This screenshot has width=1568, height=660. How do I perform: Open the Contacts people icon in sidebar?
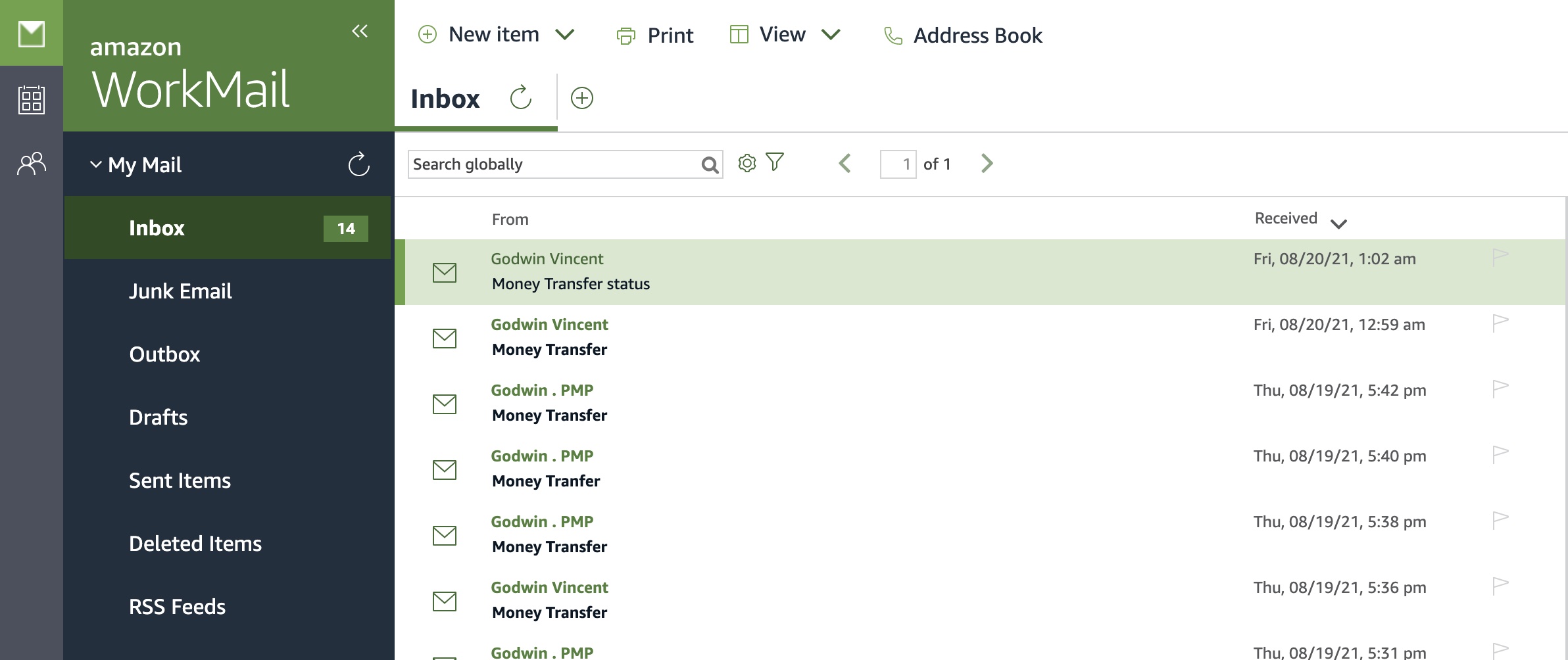(32, 164)
